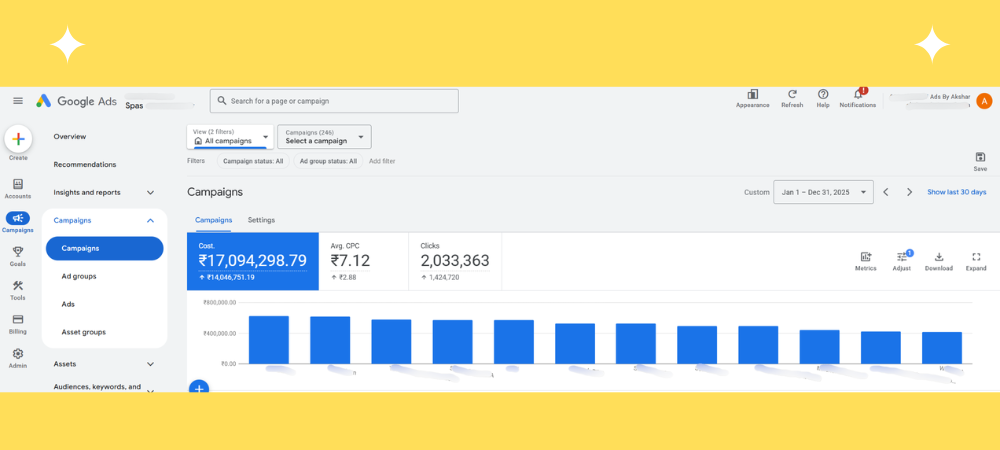
Task: Select Campaigns highlighted sidebar item
Action: point(105,249)
